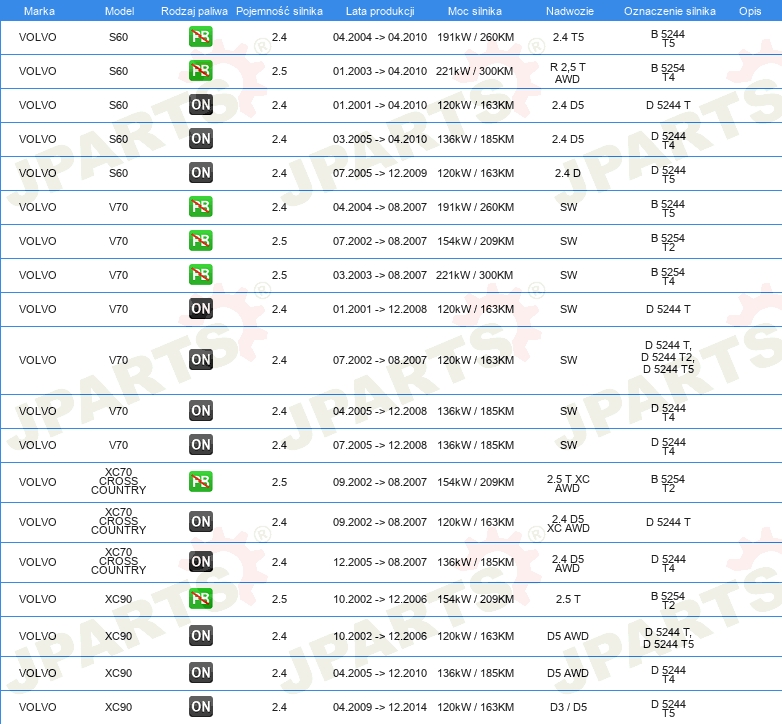Click the Opis column header
782x724 pixels.
750,11
